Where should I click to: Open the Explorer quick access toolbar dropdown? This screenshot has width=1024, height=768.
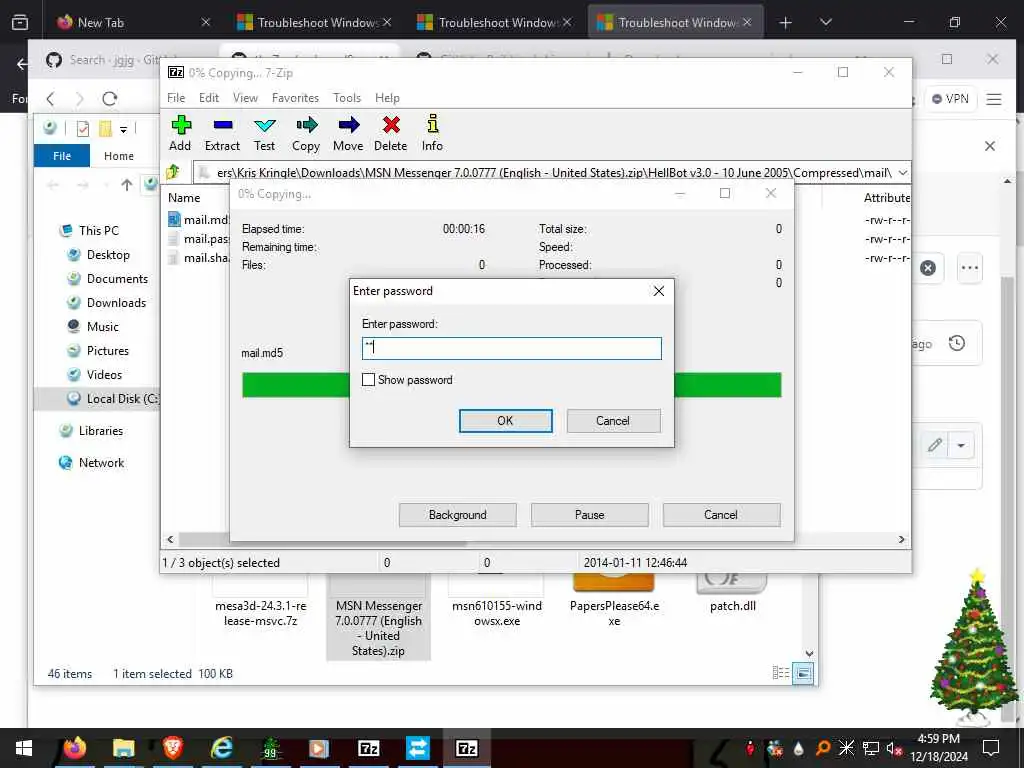pos(123,129)
